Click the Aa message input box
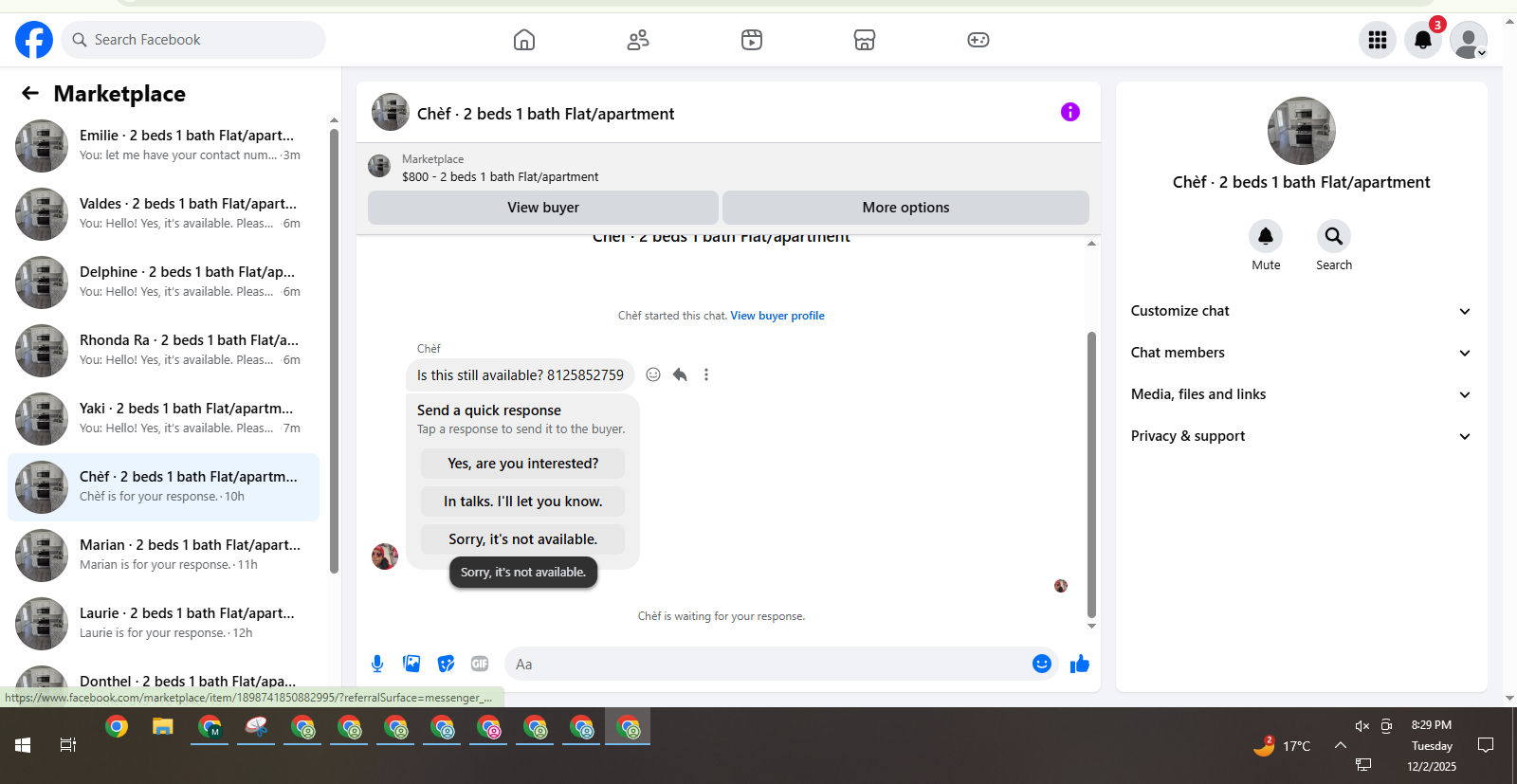The image size is (1517, 784). coord(766,664)
